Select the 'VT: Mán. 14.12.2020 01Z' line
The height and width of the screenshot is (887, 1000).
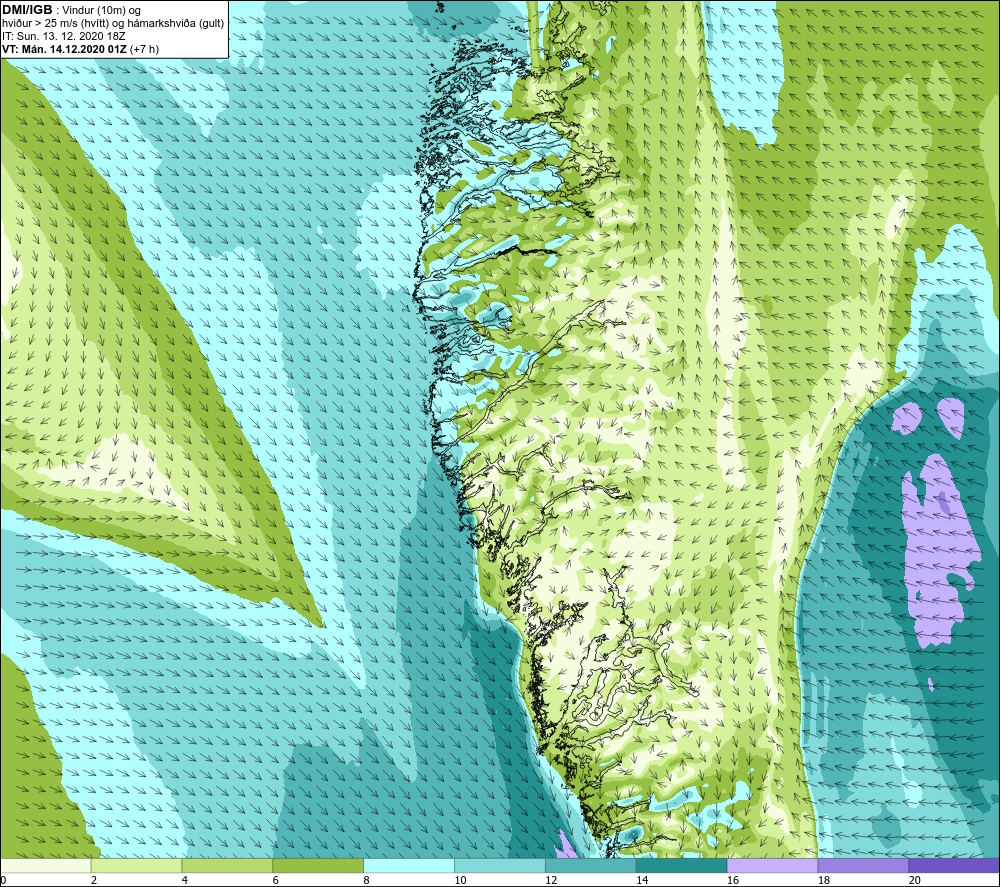[80, 49]
